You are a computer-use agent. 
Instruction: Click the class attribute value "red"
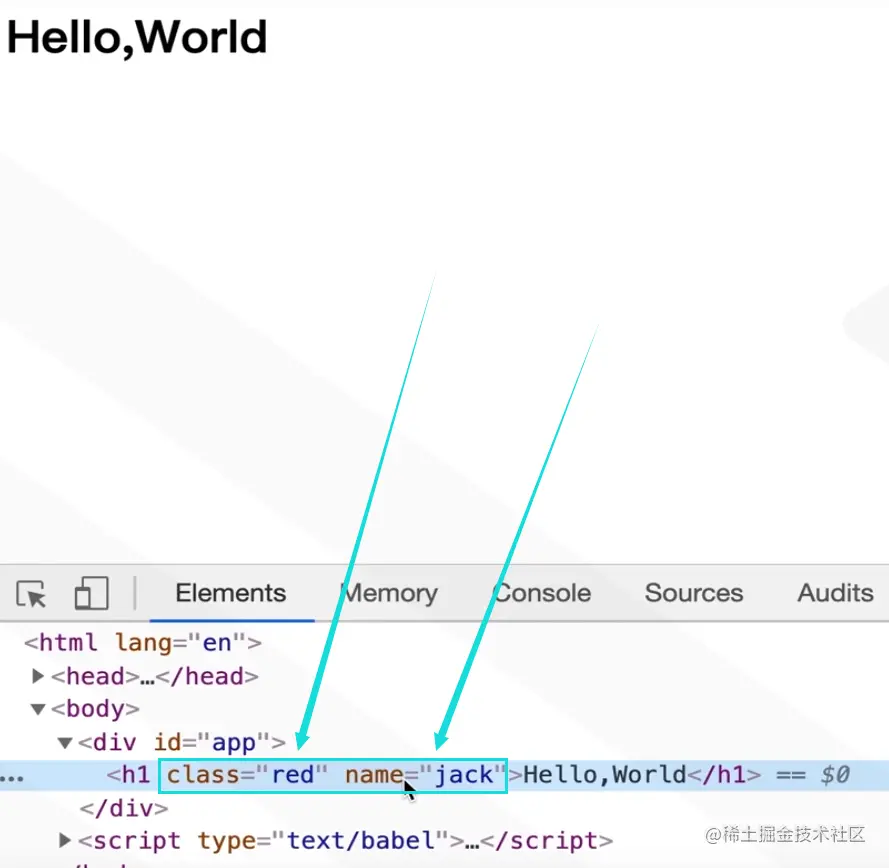point(293,775)
